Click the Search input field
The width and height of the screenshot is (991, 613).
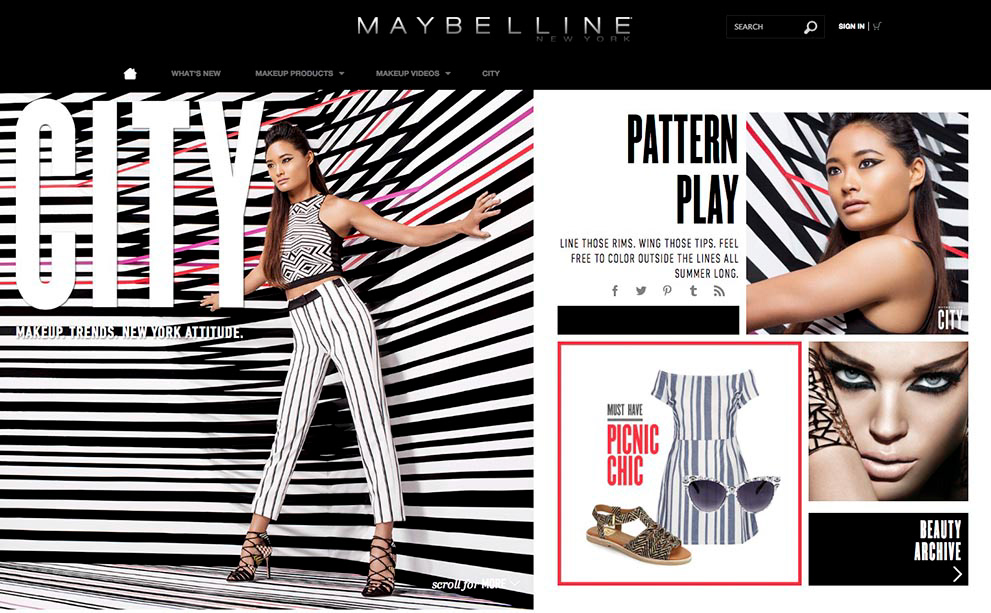765,27
